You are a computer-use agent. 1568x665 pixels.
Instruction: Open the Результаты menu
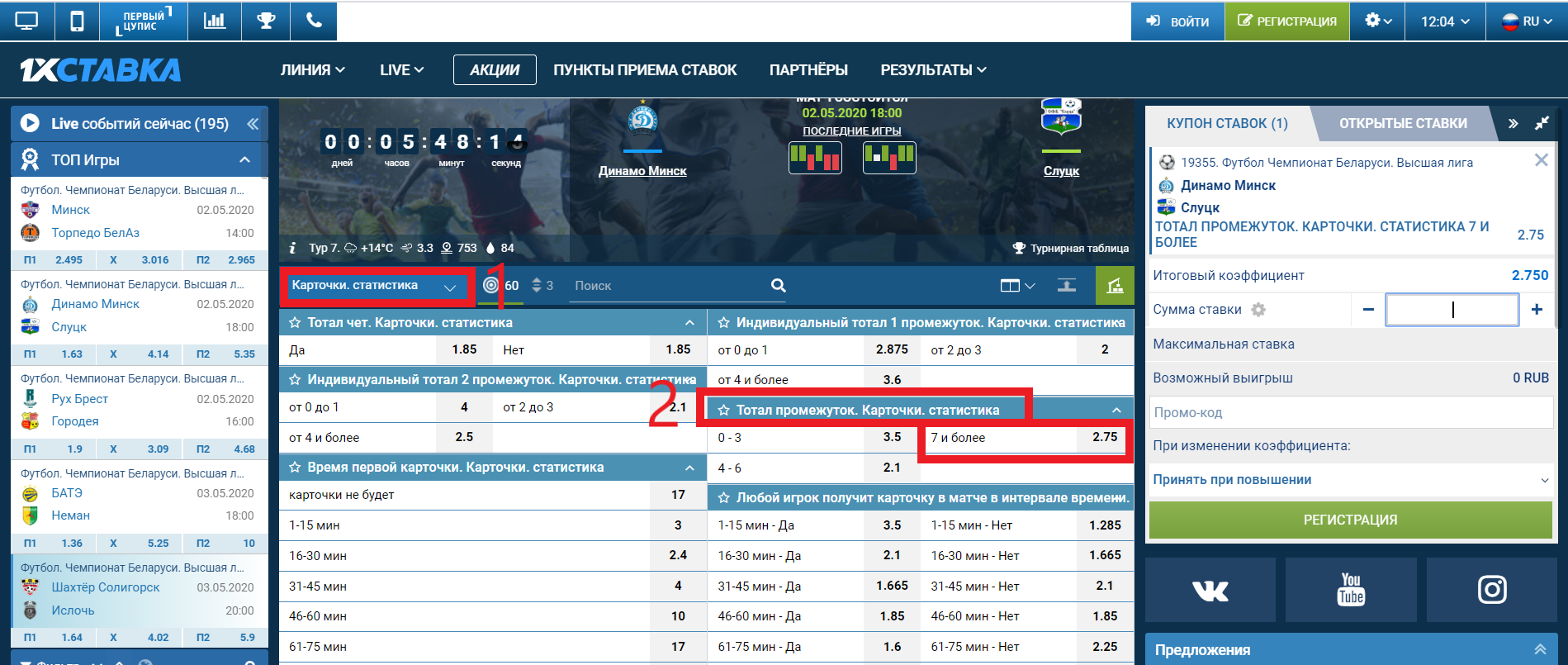click(x=933, y=70)
